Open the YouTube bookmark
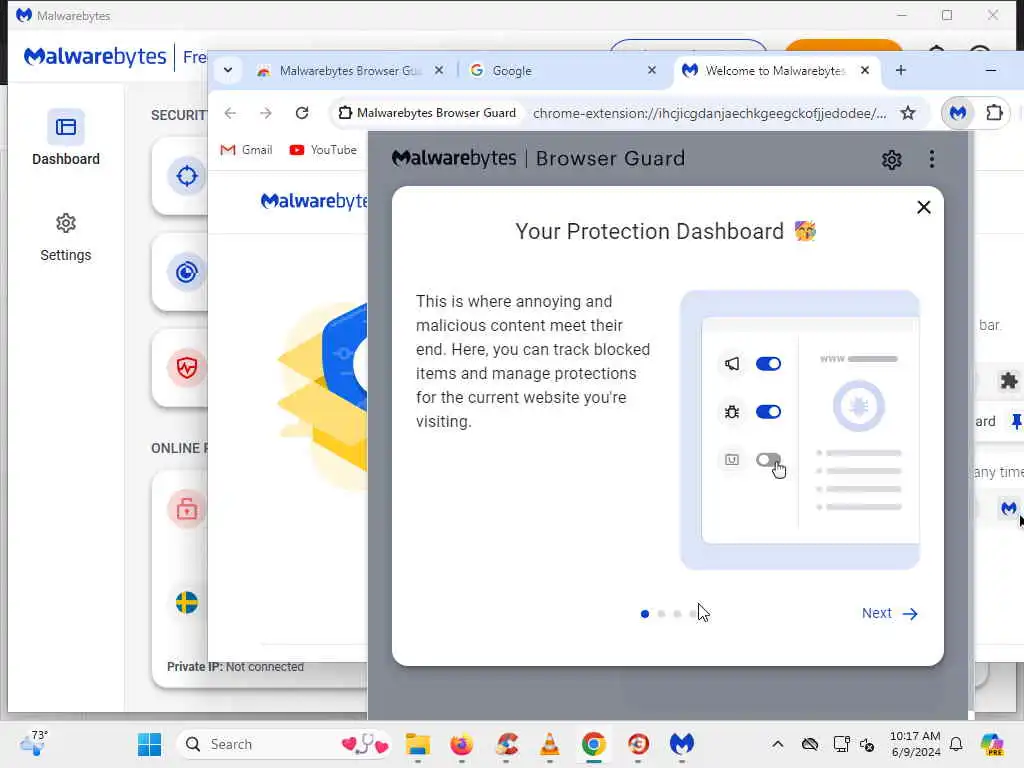 (323, 150)
